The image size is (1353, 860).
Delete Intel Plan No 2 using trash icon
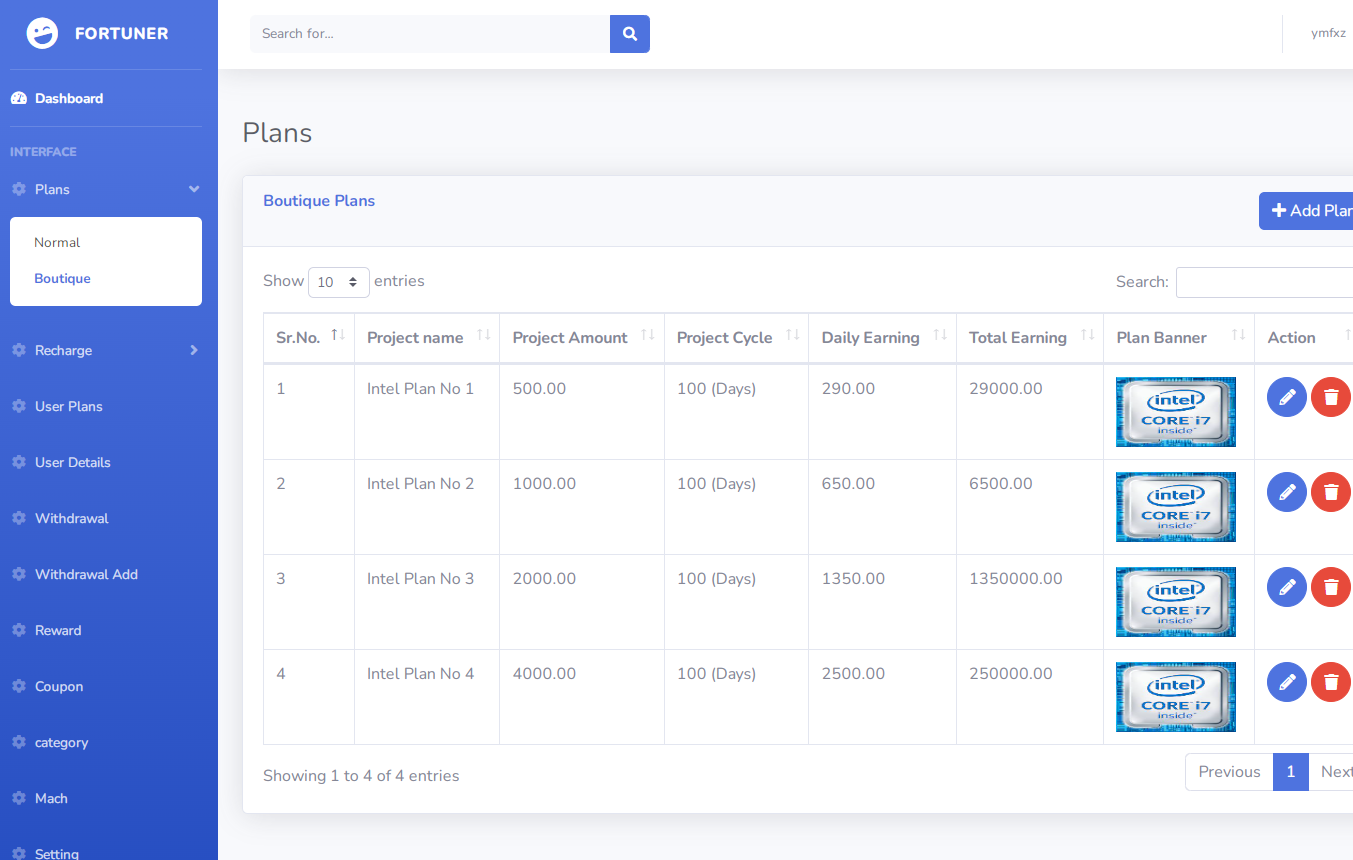click(x=1330, y=492)
